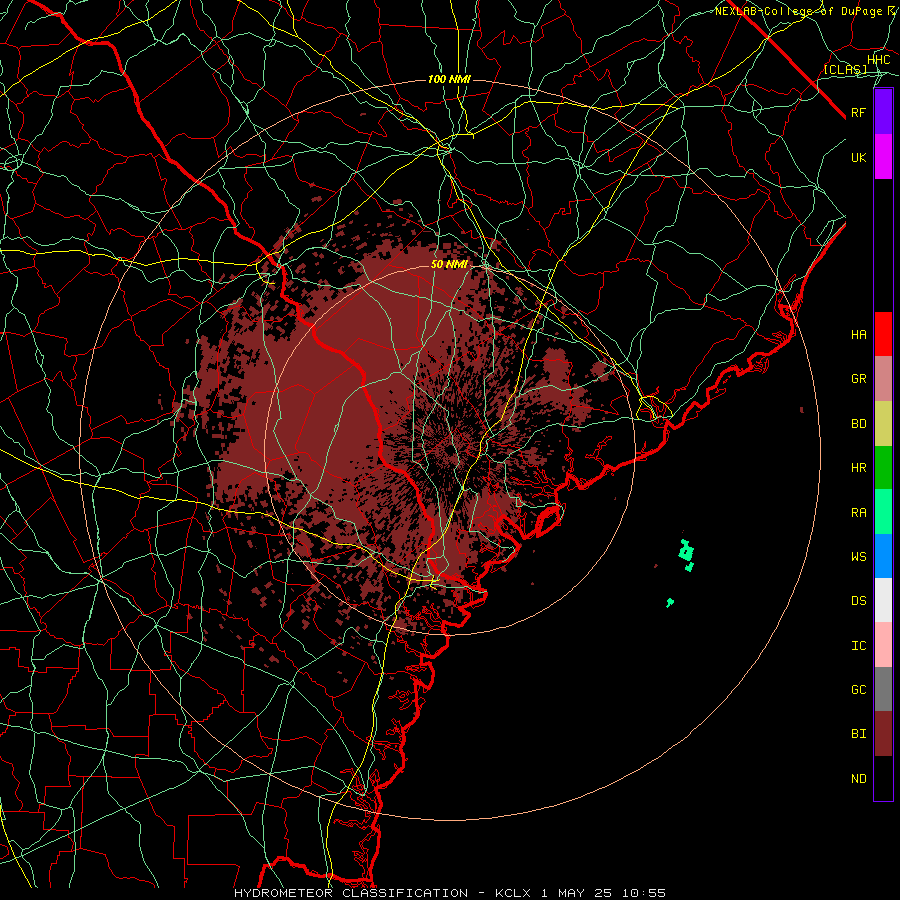Image resolution: width=900 pixels, height=900 pixels.
Task: Click the white DS legend swatch
Action: tap(883, 600)
